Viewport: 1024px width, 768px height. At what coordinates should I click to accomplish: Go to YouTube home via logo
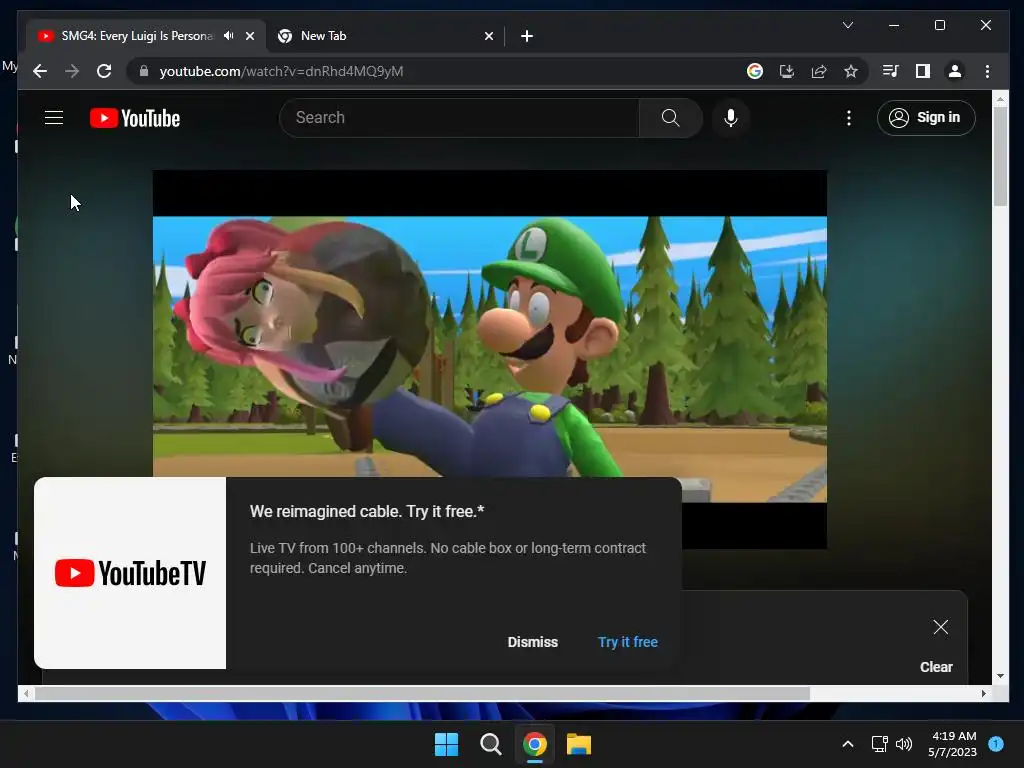point(135,118)
